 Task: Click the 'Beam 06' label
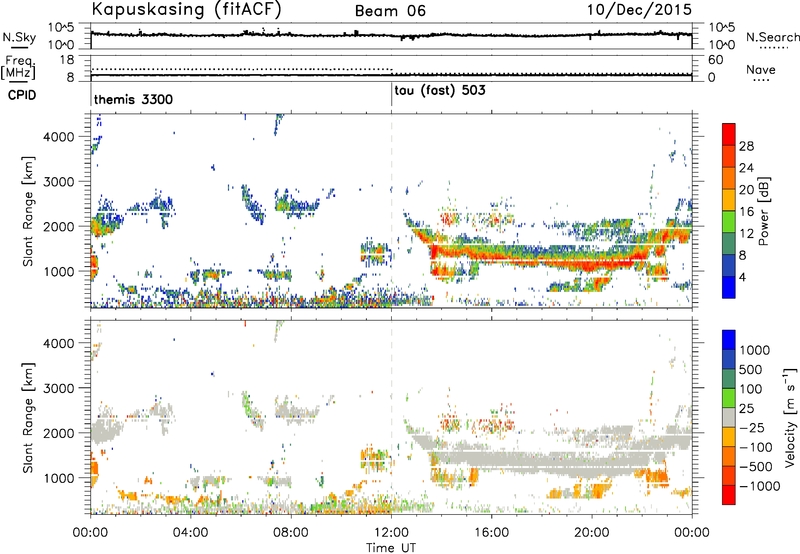click(x=390, y=11)
